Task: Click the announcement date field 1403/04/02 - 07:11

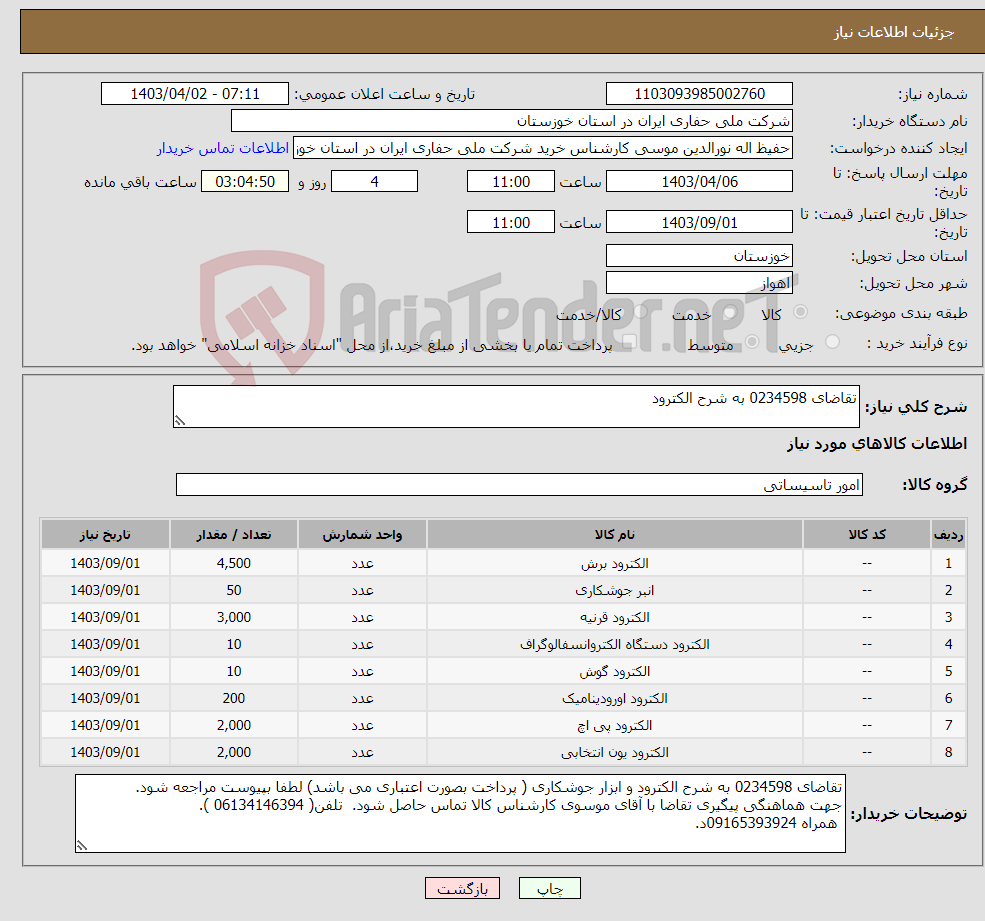Action: [195, 94]
